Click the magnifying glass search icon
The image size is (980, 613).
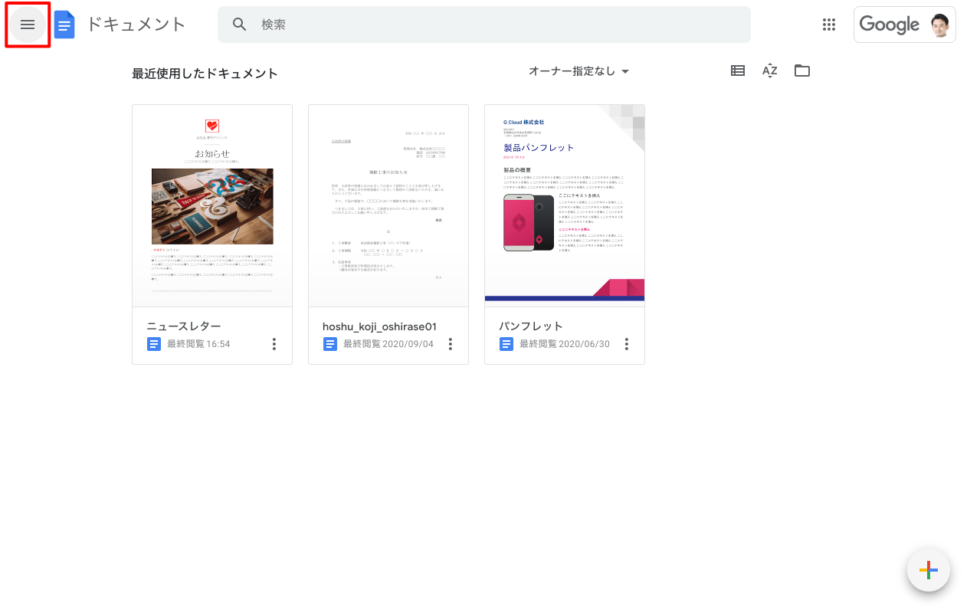click(x=239, y=25)
